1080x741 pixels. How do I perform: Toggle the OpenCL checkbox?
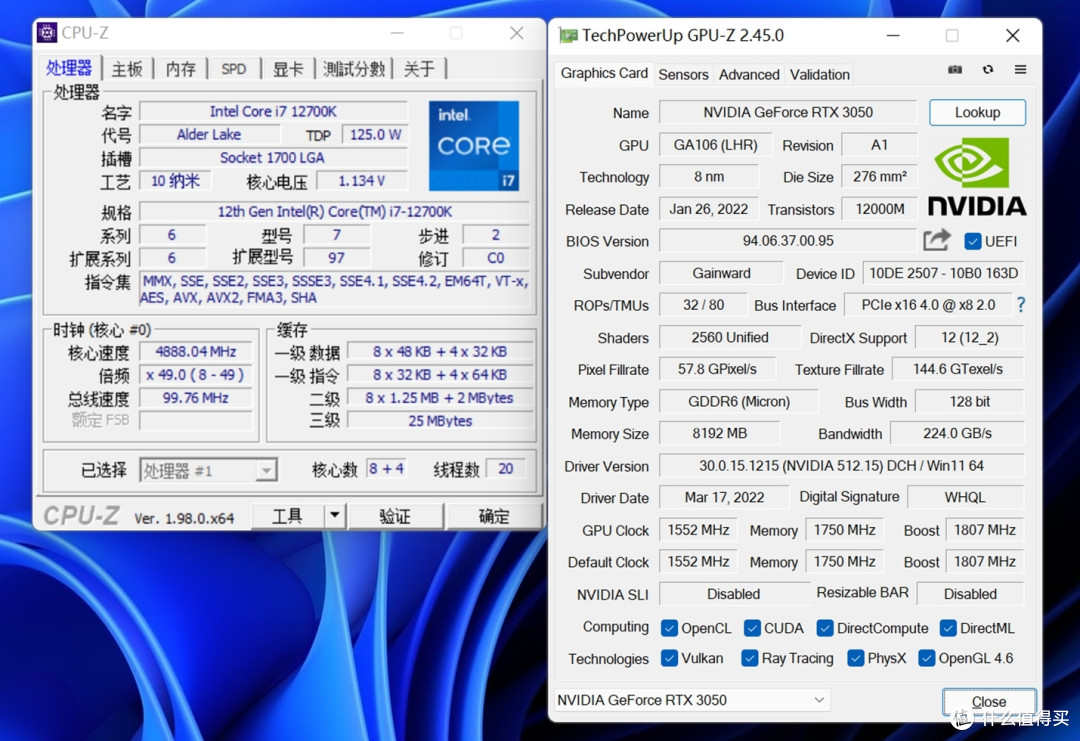coord(669,628)
